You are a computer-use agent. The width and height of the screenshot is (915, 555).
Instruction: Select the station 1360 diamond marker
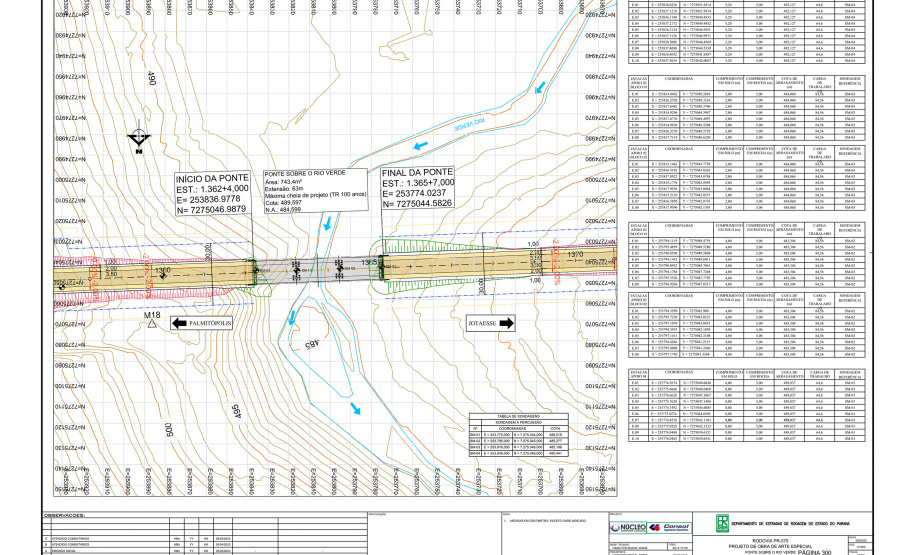(163, 275)
